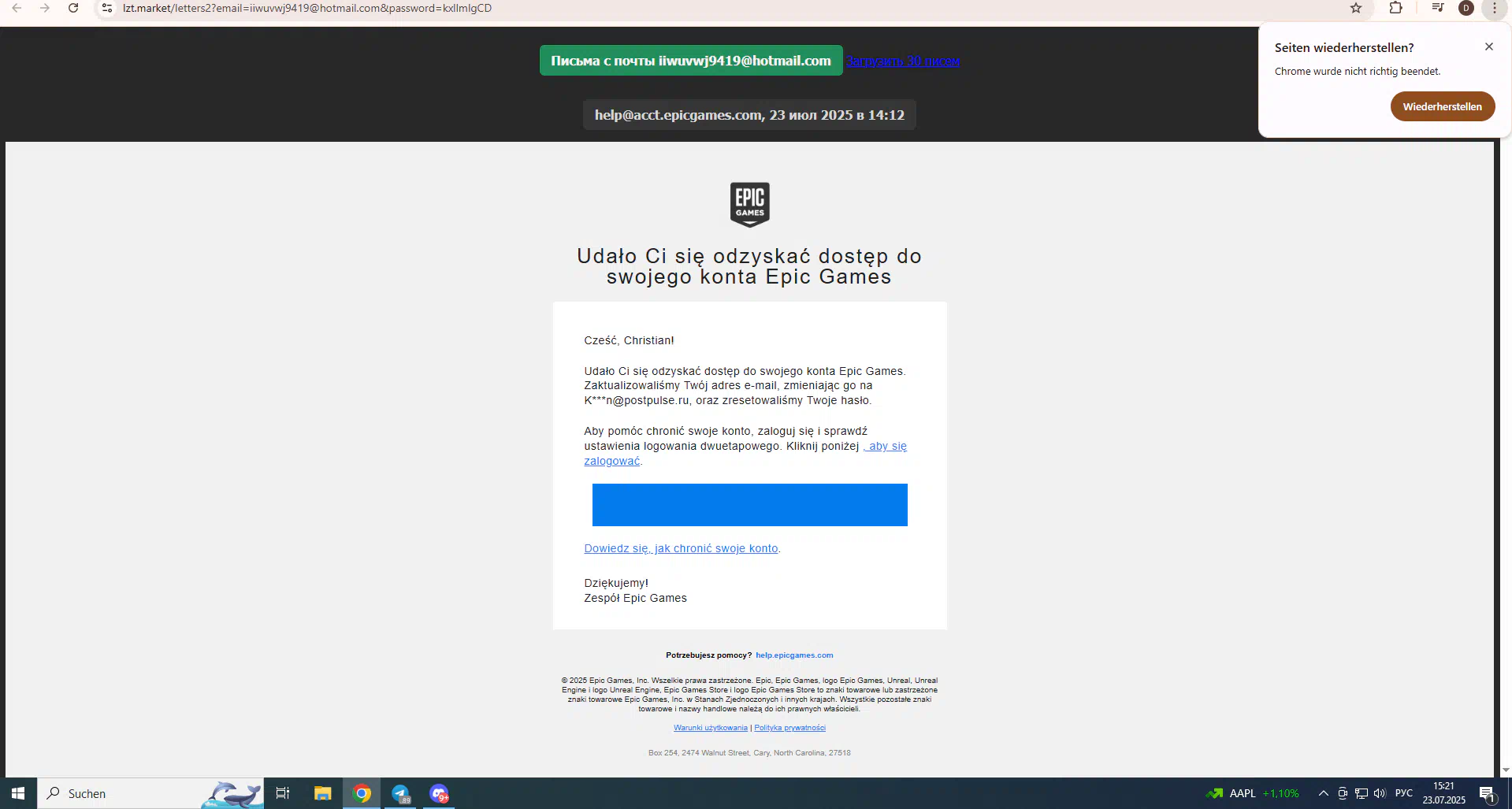Open Telegram from the taskbar
Viewport: 1512px width, 809px height.
401,793
